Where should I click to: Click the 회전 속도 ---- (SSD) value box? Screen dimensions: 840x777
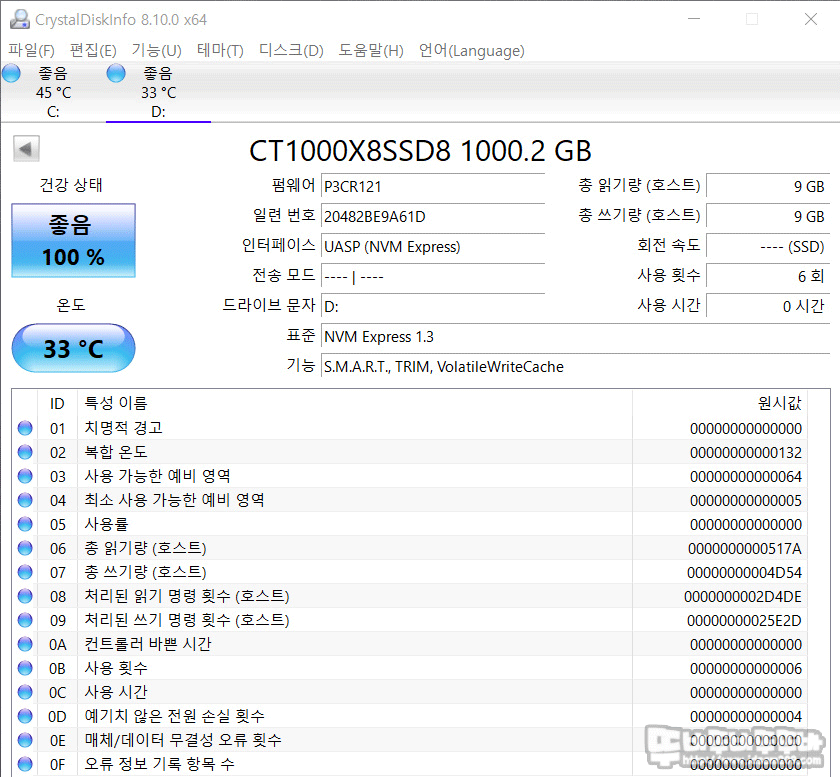(768, 246)
